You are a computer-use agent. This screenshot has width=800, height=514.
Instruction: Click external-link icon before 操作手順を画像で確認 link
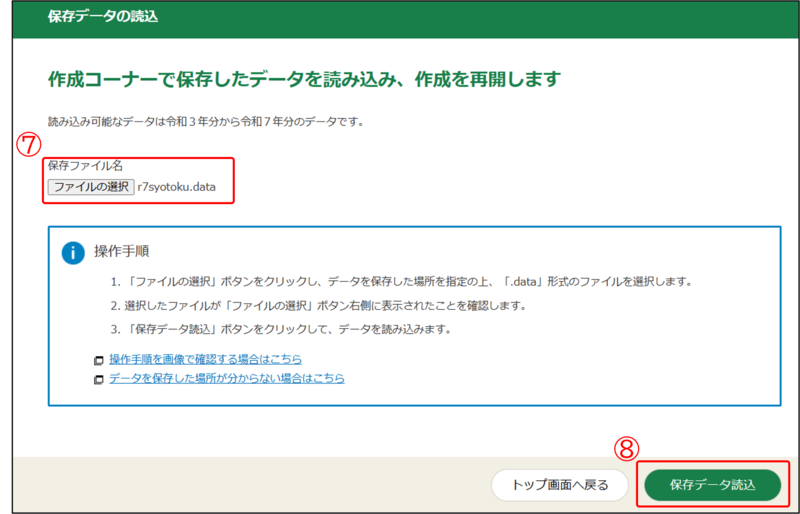point(98,359)
